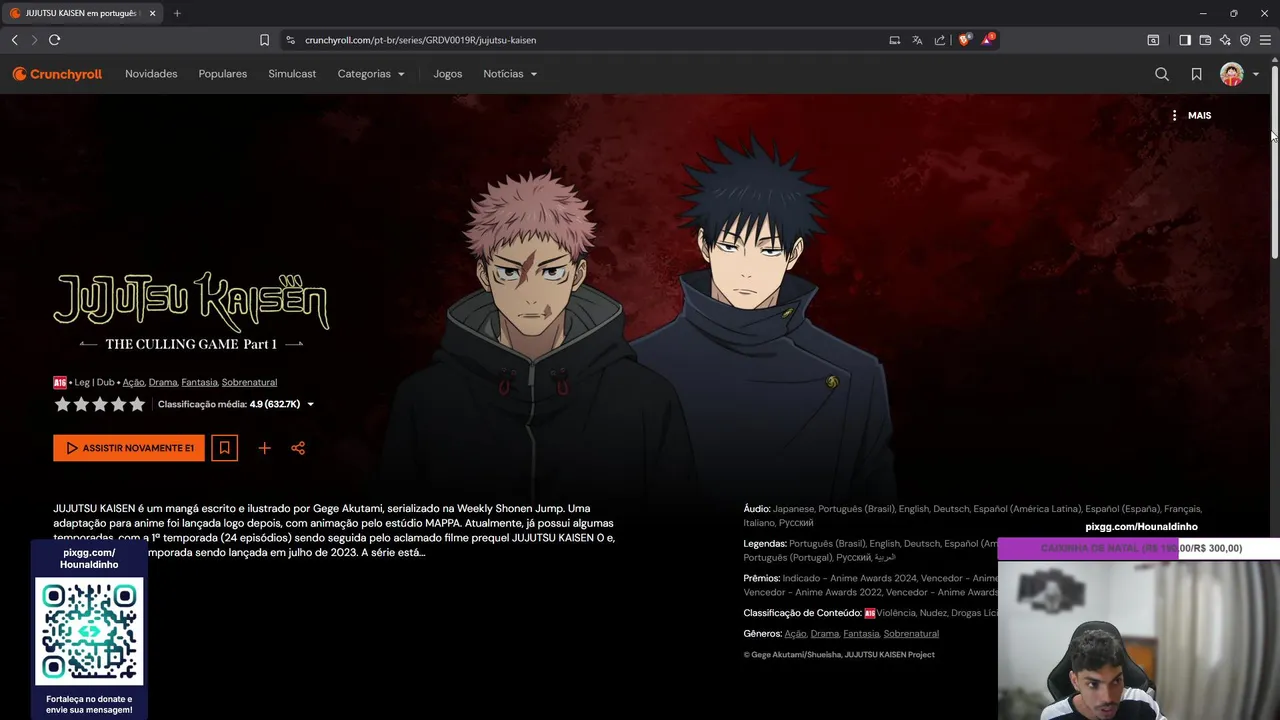Select the JUJUTSU KAISEN browser tab

(82, 13)
